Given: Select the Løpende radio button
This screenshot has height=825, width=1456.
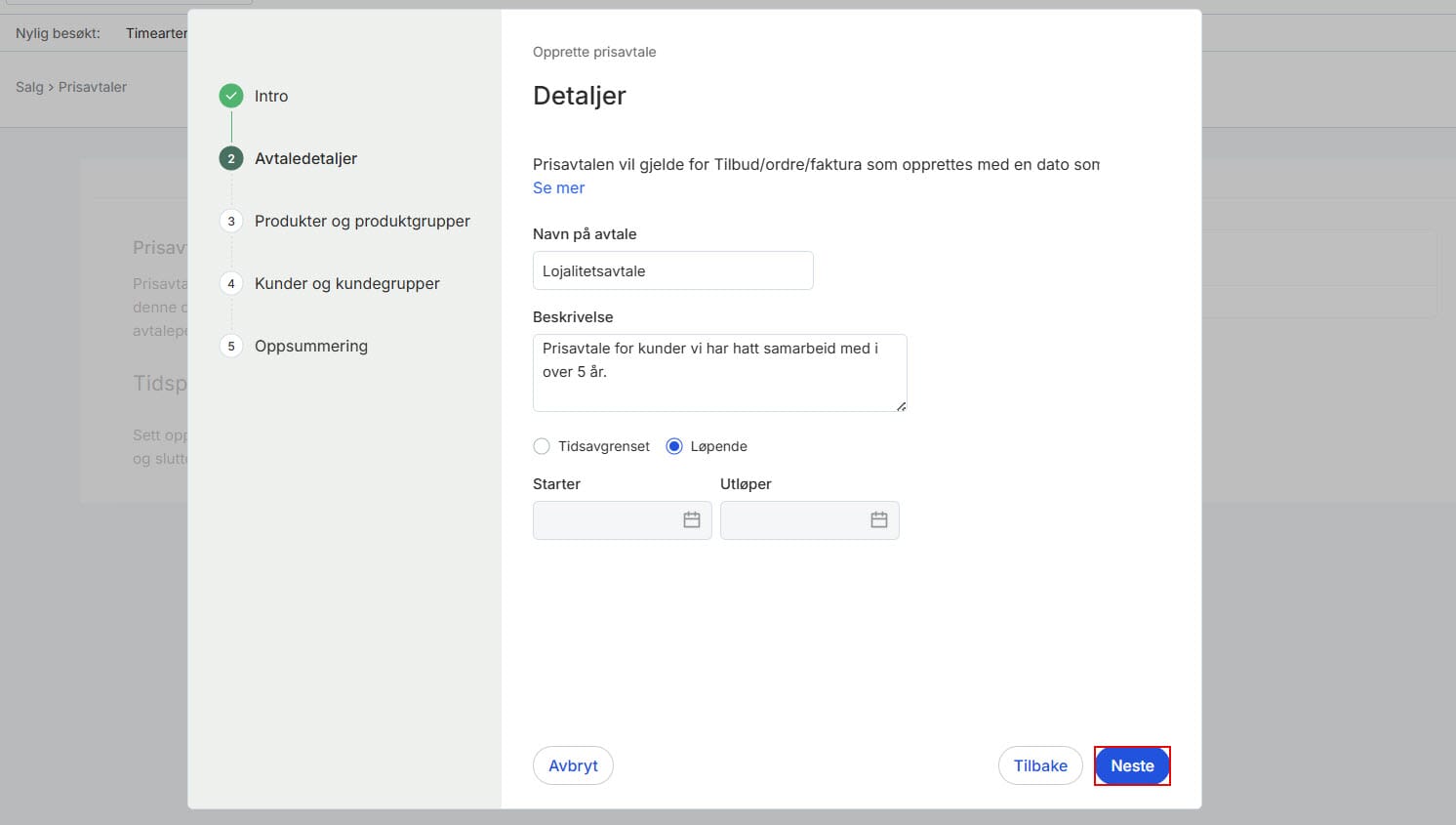Looking at the screenshot, I should point(674,446).
